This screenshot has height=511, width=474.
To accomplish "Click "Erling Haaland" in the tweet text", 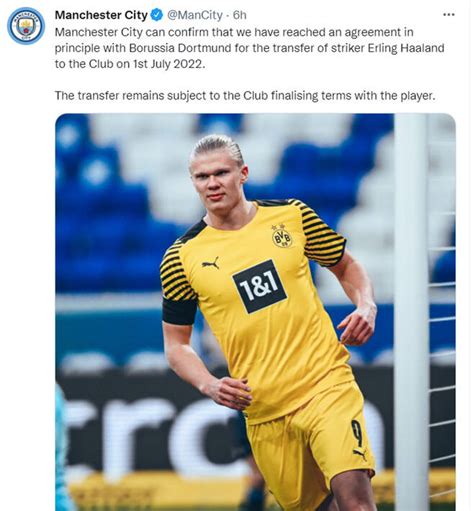I will coord(406,48).
